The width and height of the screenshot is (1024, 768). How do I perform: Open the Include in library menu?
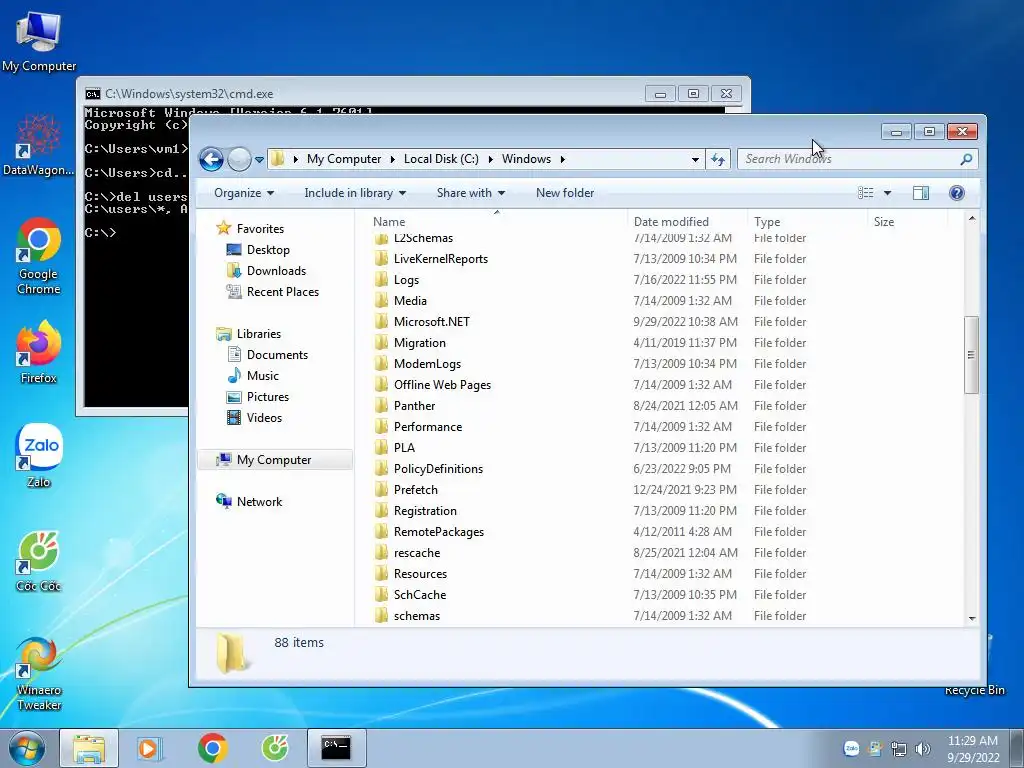click(x=355, y=193)
